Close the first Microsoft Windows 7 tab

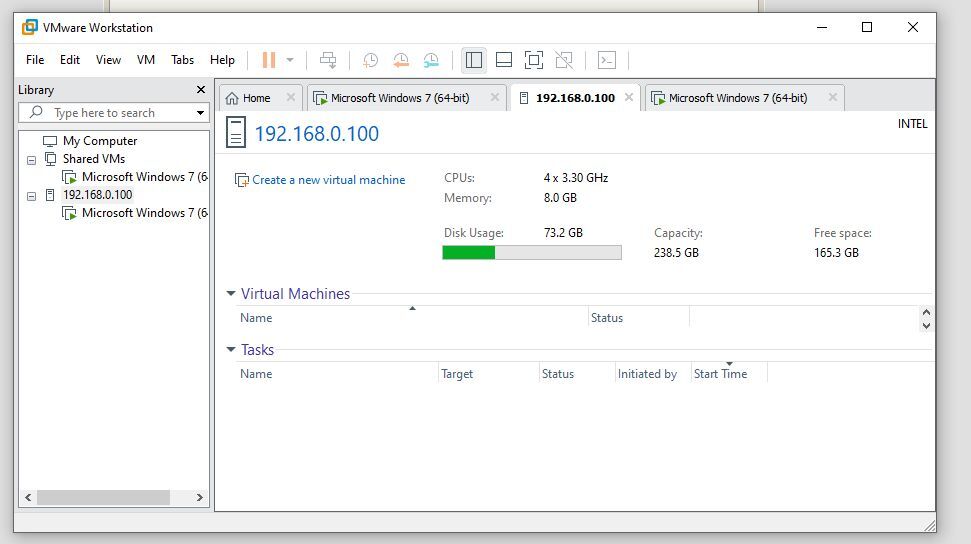click(494, 97)
